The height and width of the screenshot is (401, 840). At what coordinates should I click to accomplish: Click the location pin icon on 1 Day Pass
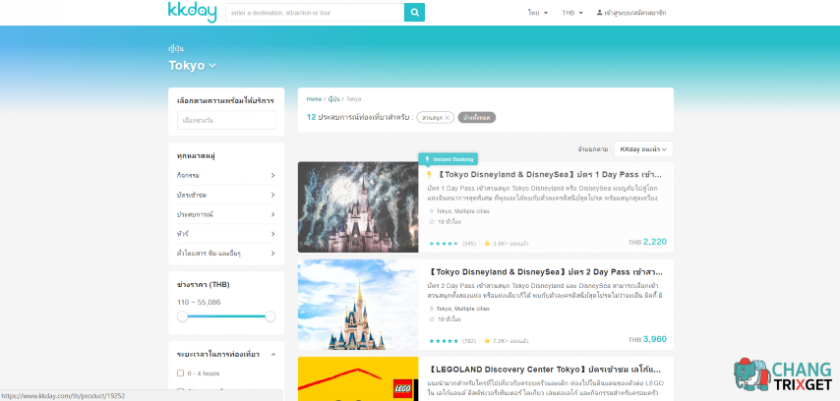pos(432,211)
